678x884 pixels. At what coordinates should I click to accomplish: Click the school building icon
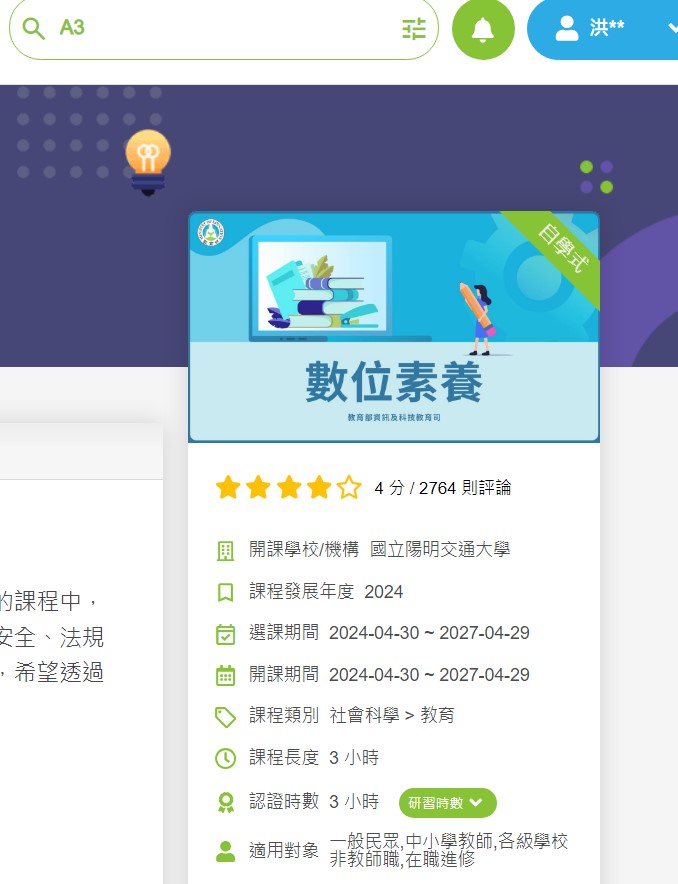tap(226, 550)
